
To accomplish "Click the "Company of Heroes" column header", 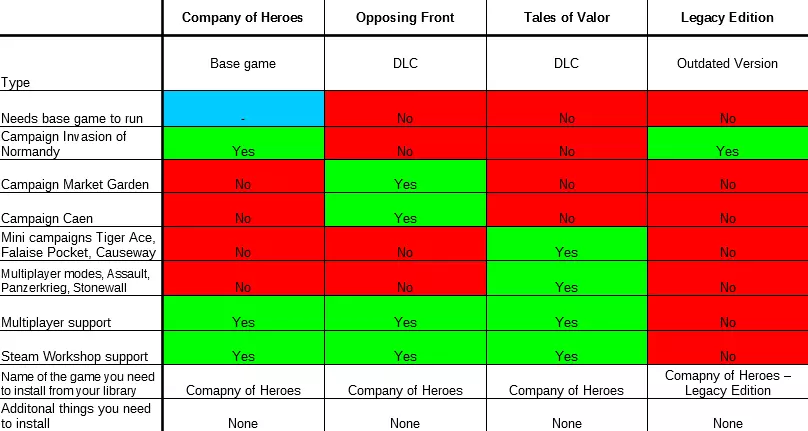I will click(243, 17).
